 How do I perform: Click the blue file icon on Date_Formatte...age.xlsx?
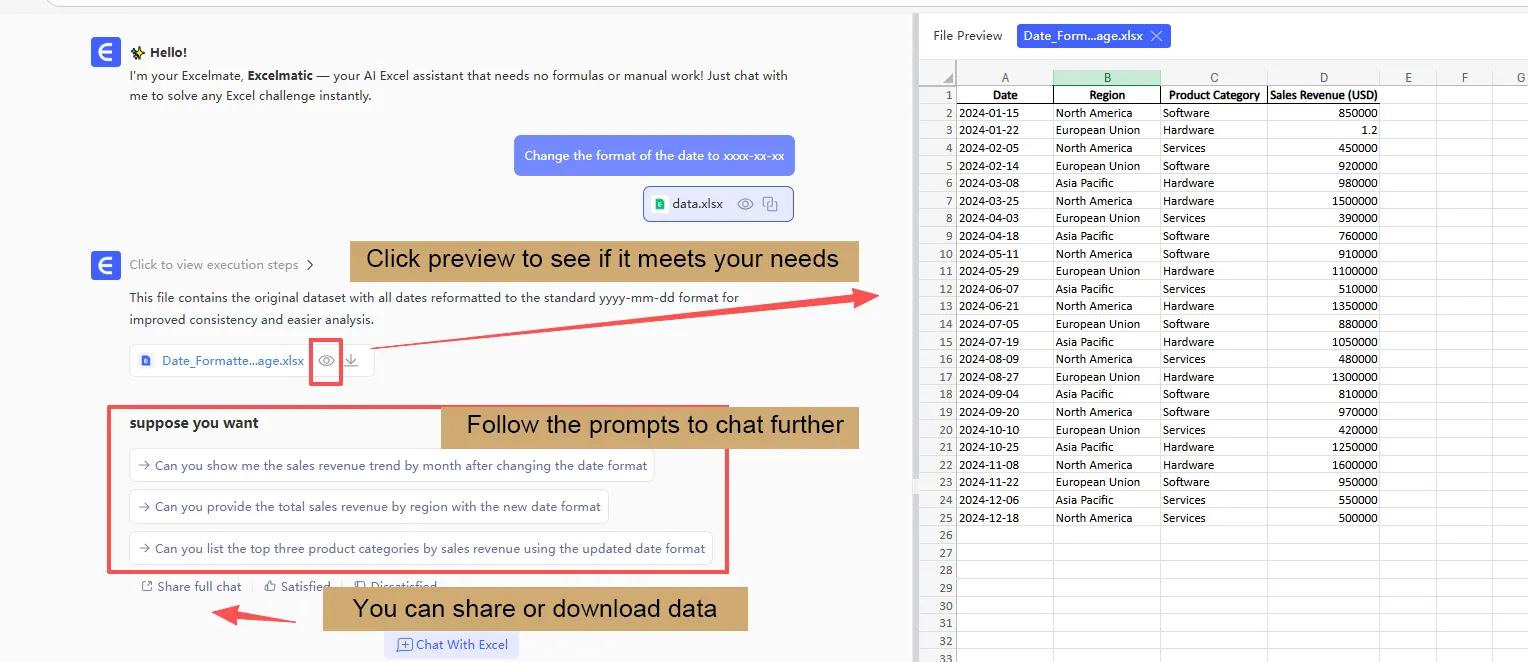click(x=148, y=361)
